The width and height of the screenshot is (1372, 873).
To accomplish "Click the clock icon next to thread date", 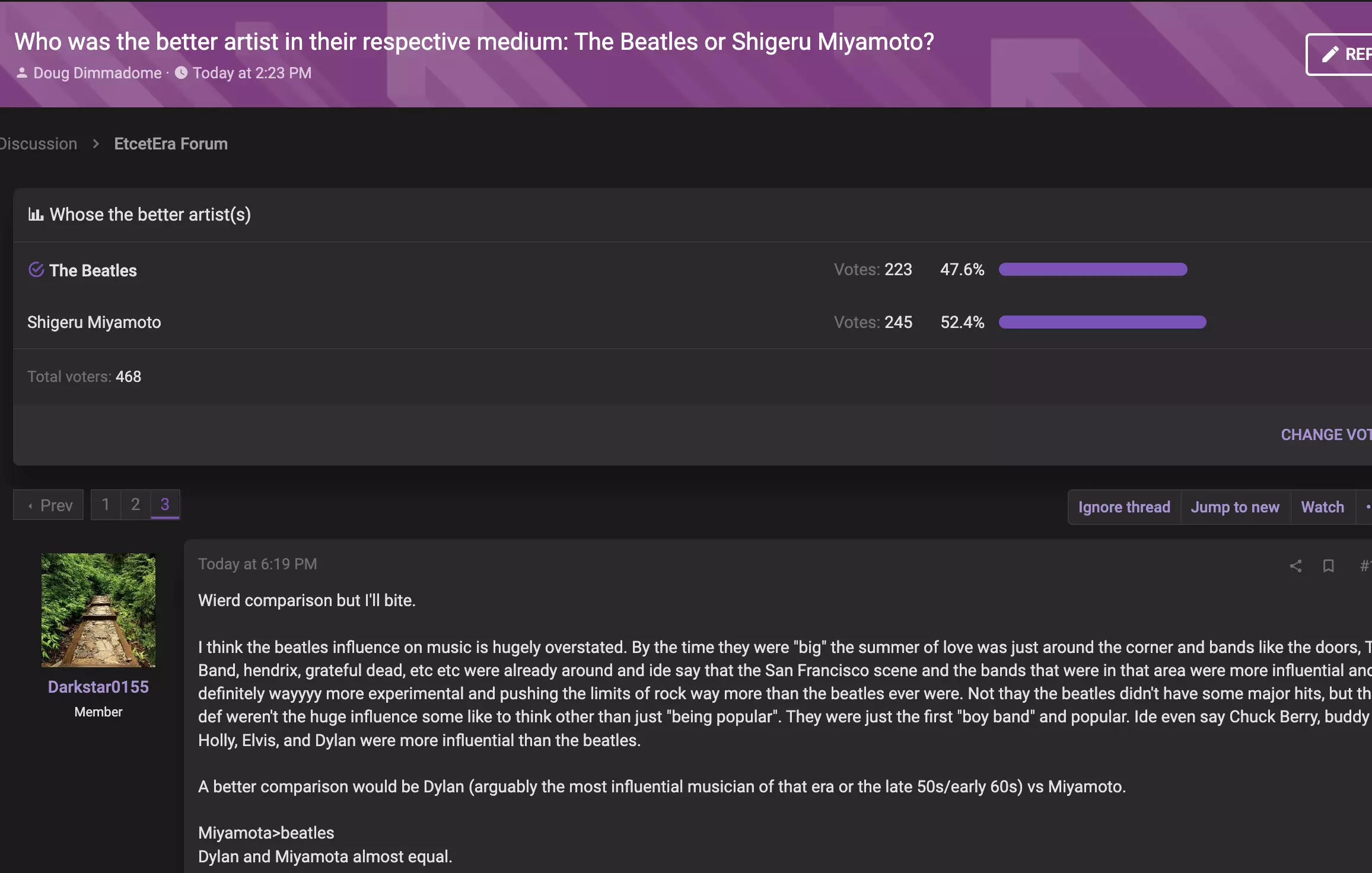I will (182, 73).
